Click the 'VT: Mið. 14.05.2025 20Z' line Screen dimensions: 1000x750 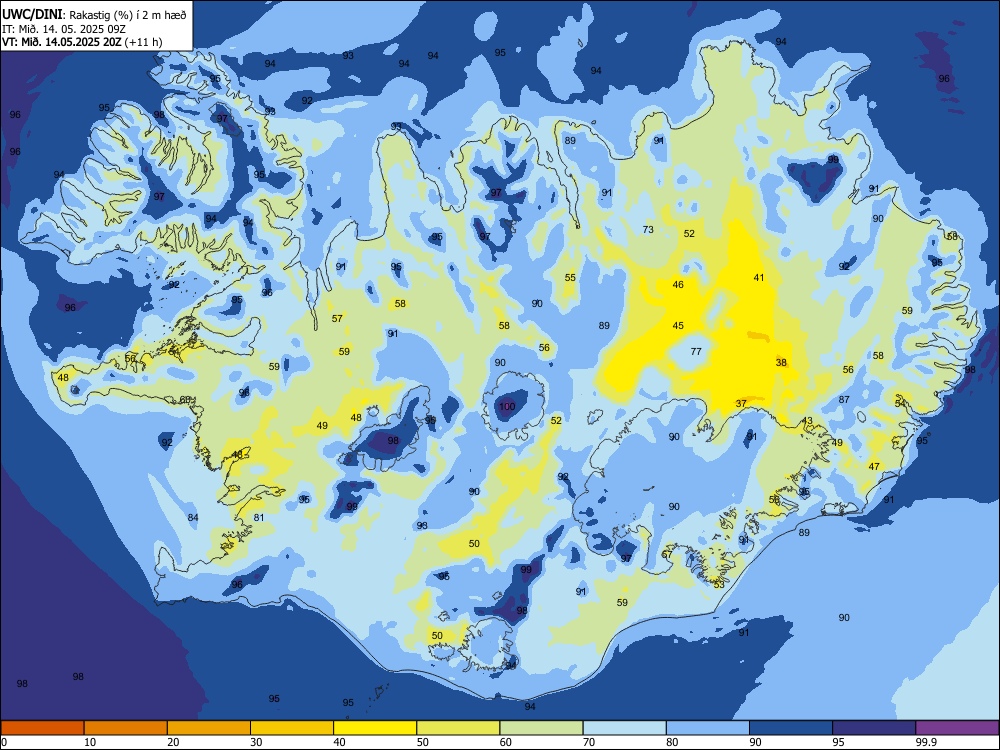tap(62, 42)
